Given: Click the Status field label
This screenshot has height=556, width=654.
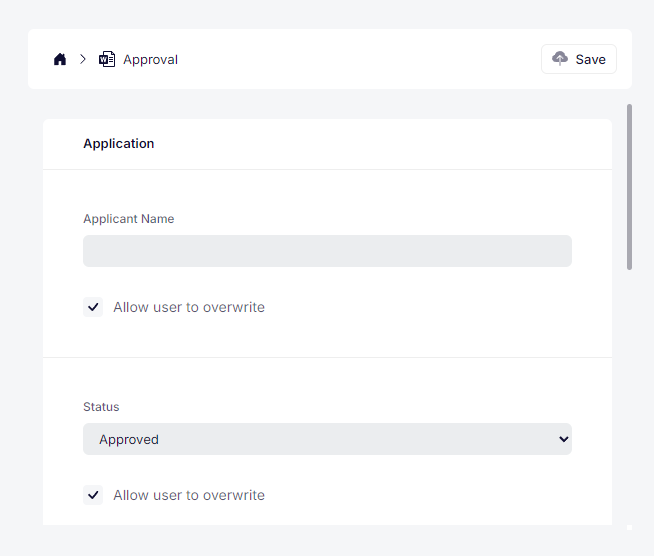Looking at the screenshot, I should (x=101, y=407).
